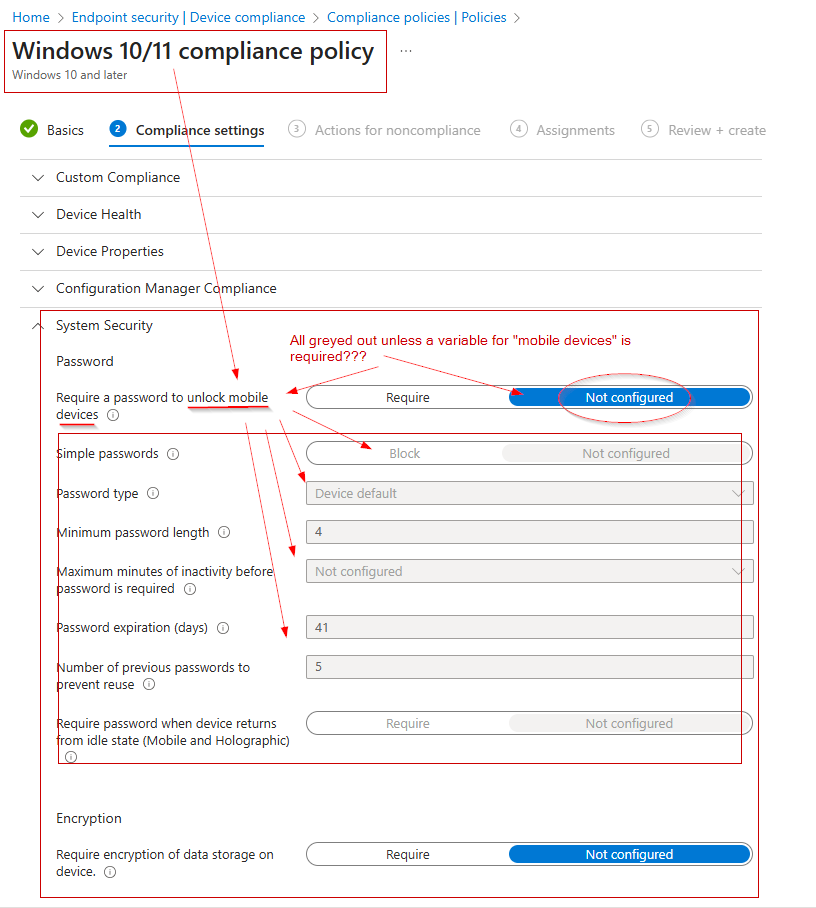
Task: Click the Device Health chevron icon
Action: [x=38, y=215]
